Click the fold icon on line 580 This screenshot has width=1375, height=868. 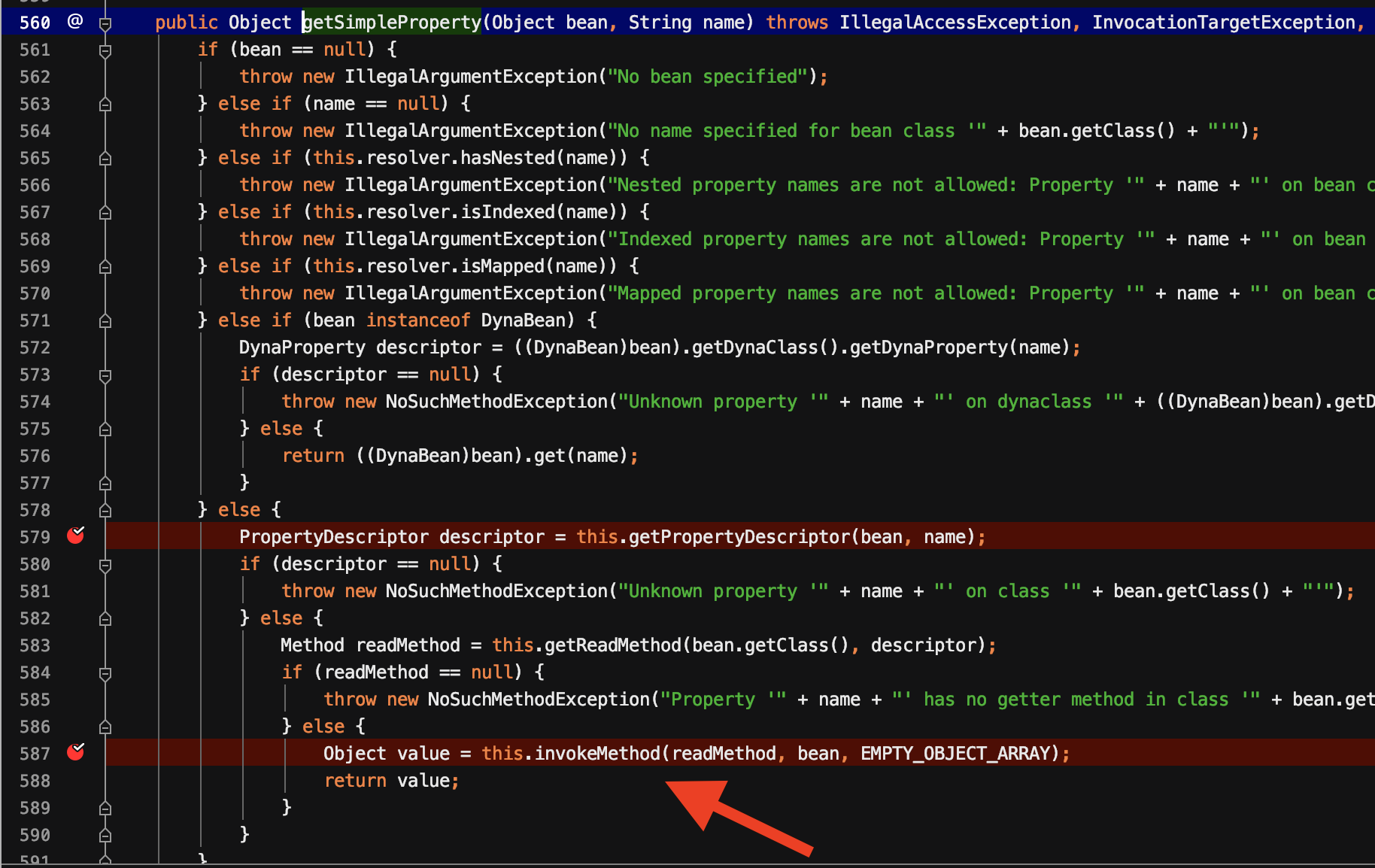tap(105, 565)
